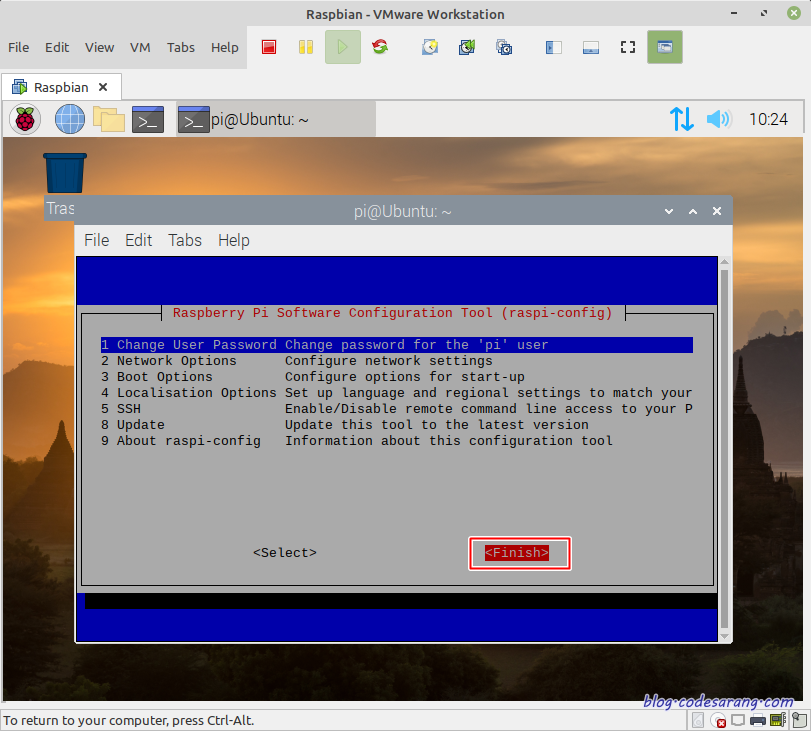Click the green unity console view icon

coord(665,47)
